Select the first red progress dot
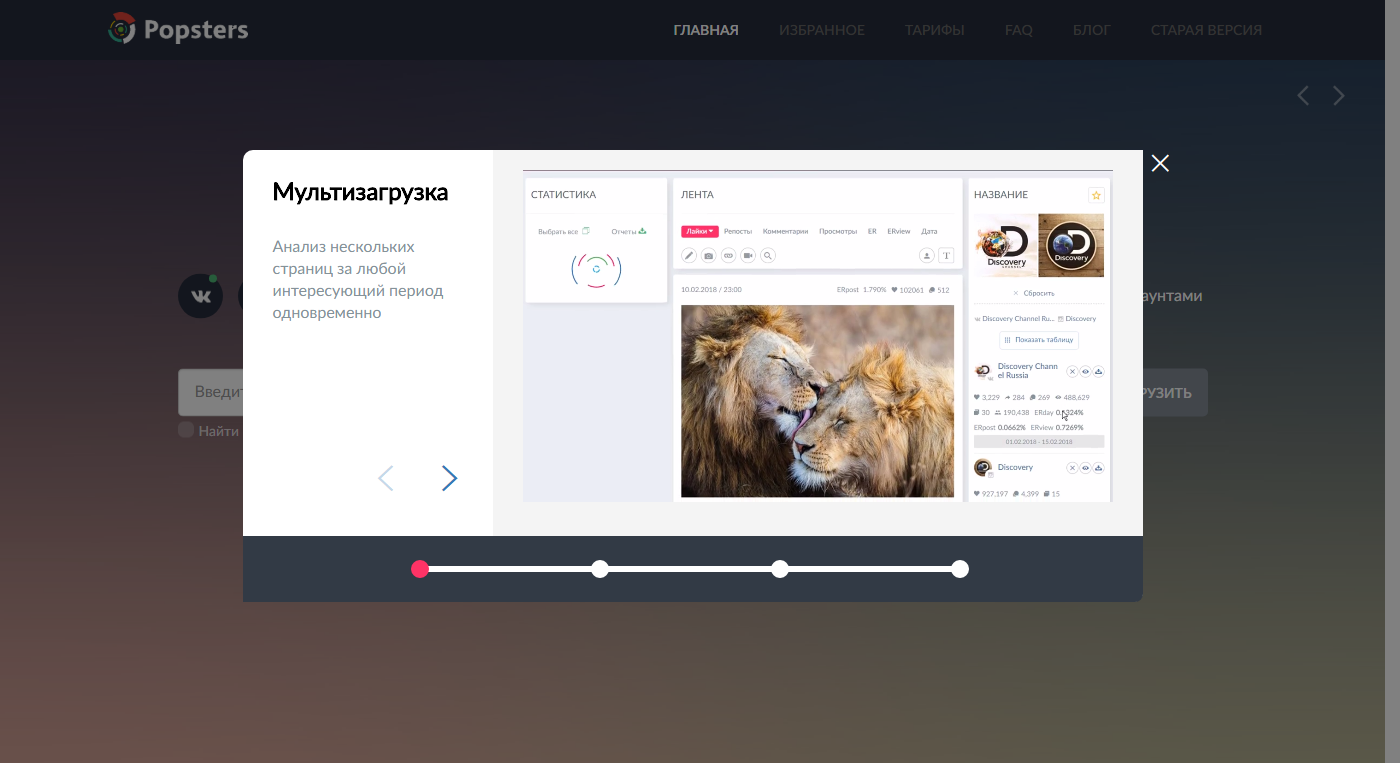This screenshot has width=1400, height=763. coord(420,569)
